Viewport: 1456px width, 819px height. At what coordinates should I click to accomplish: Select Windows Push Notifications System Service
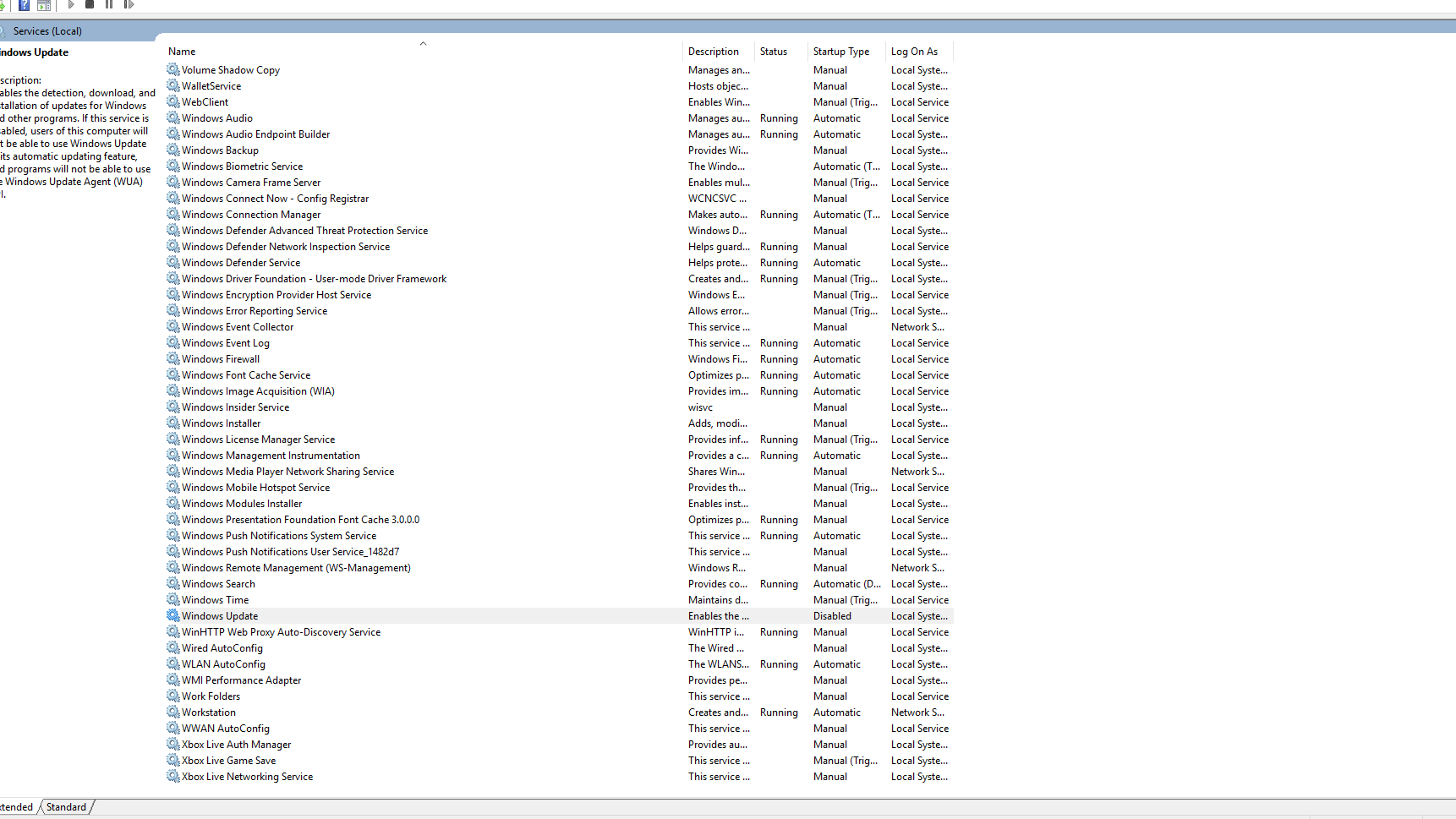tap(560, 535)
